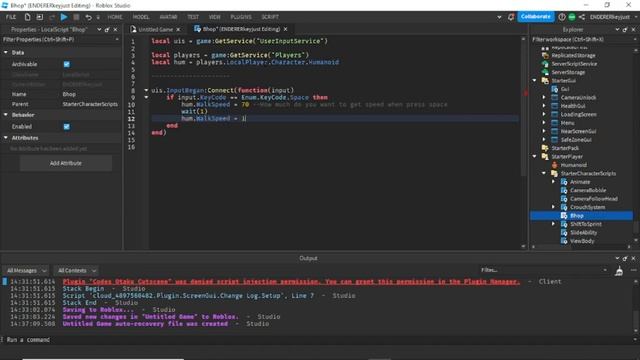Expand the CameraUnlock item
This screenshot has height=360, width=640.
pyautogui.click(x=544, y=98)
